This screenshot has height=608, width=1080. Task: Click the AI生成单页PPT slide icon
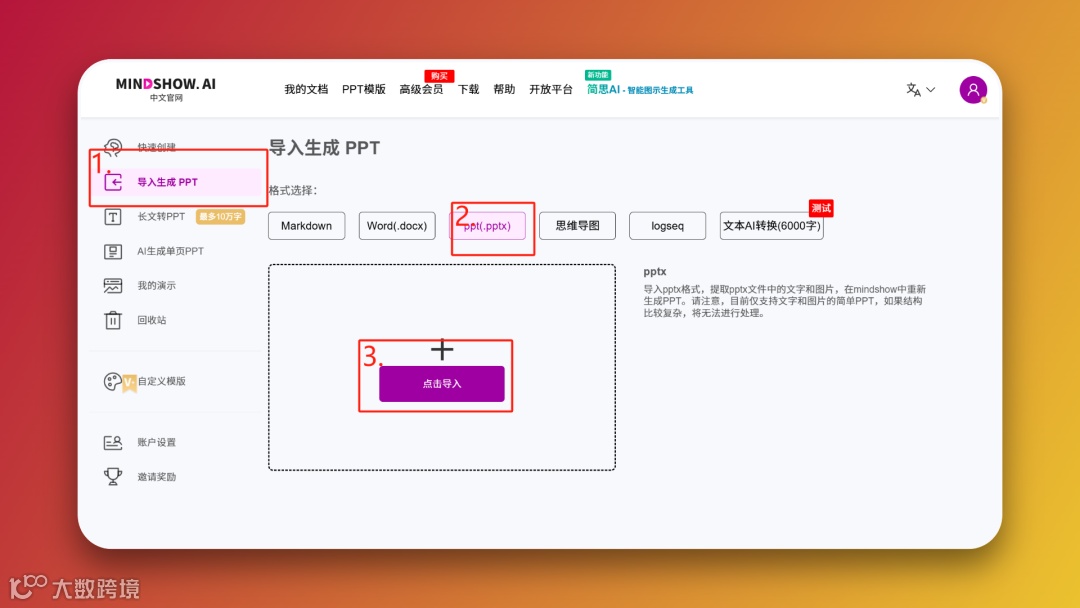coord(113,251)
